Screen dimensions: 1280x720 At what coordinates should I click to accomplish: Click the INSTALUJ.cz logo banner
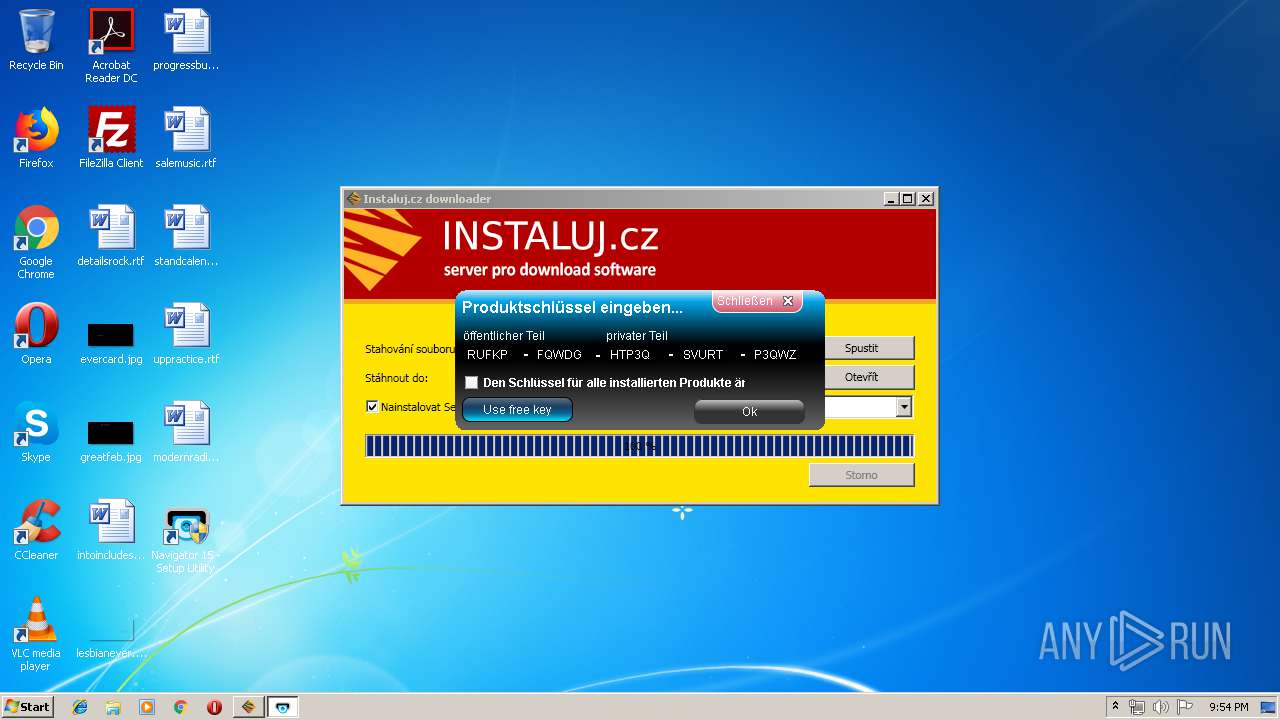(x=640, y=255)
